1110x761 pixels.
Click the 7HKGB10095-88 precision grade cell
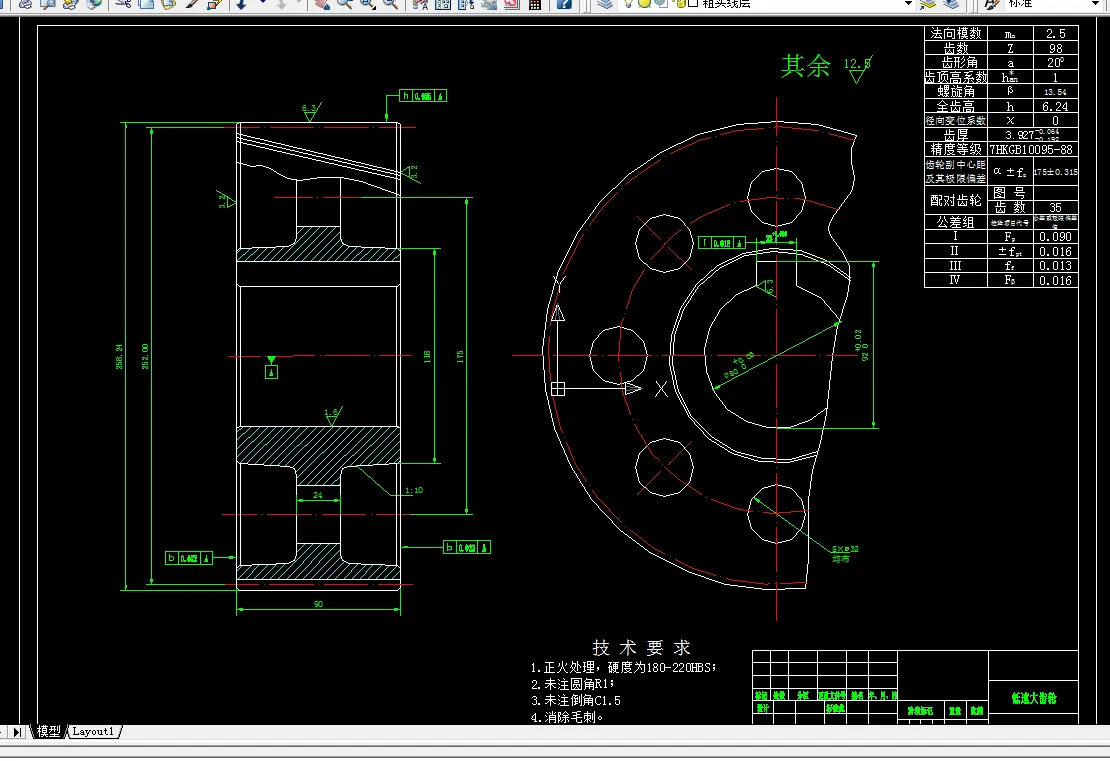[x=1031, y=149]
